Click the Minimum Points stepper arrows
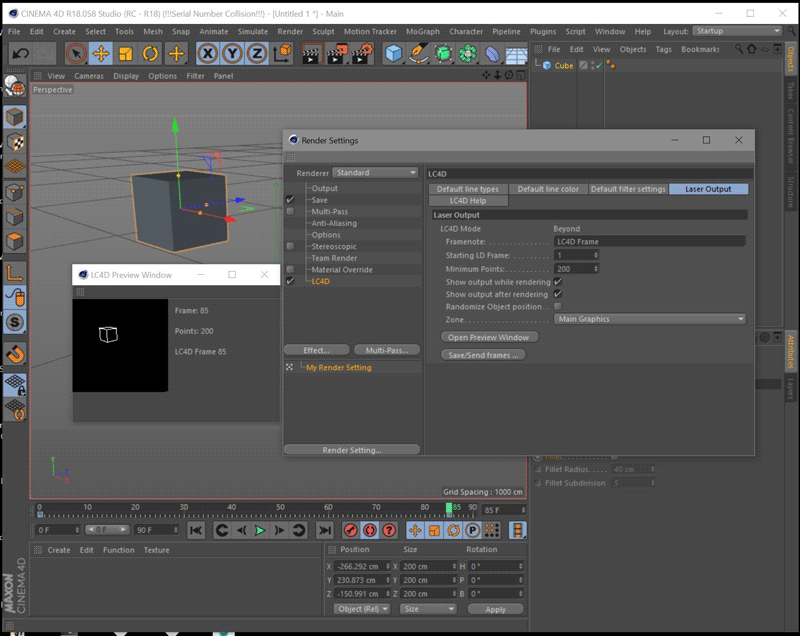Viewport: 800px width, 636px height. [x=595, y=269]
